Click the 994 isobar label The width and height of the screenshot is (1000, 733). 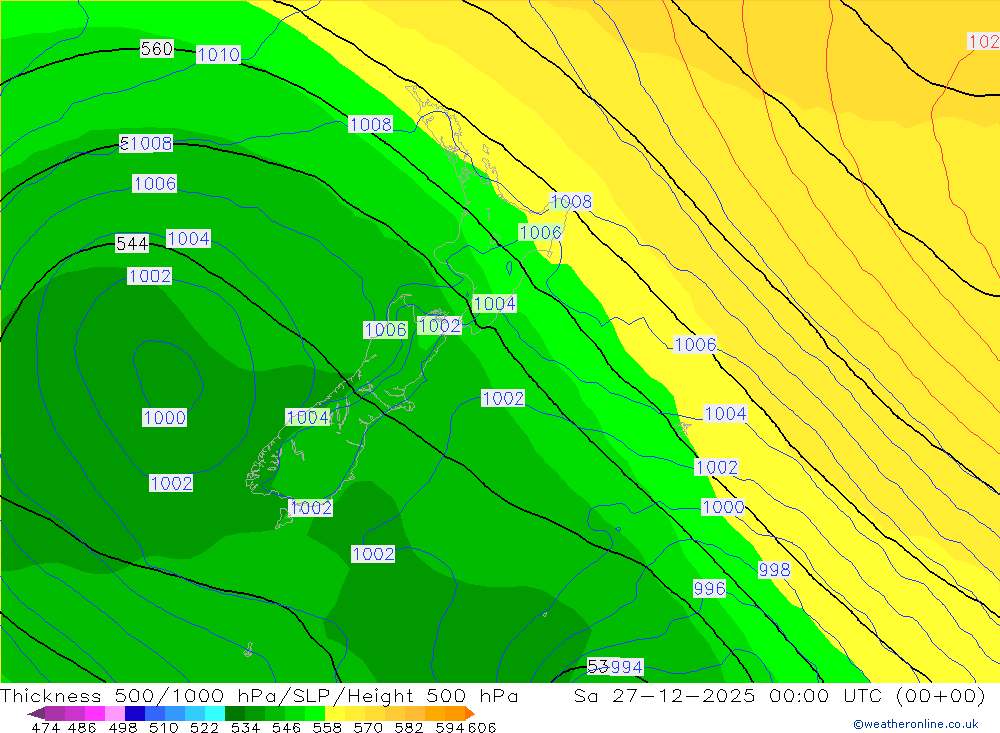coord(626,667)
